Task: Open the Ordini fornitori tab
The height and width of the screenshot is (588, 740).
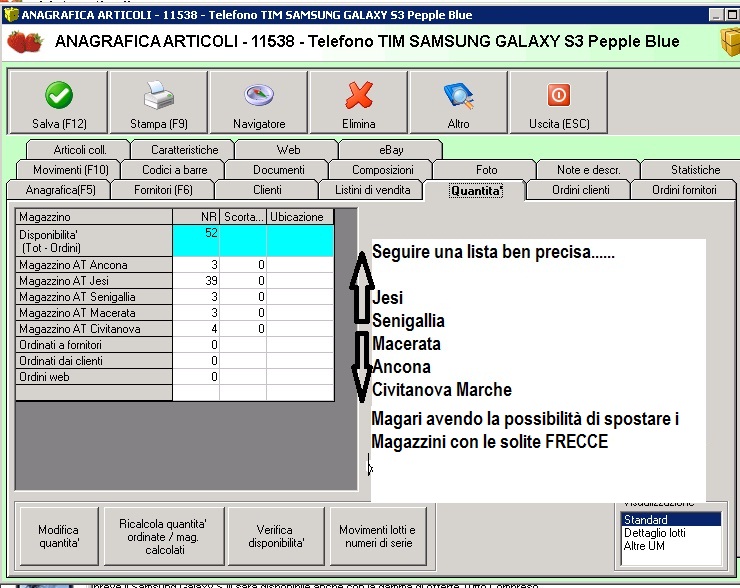Action: coord(684,190)
